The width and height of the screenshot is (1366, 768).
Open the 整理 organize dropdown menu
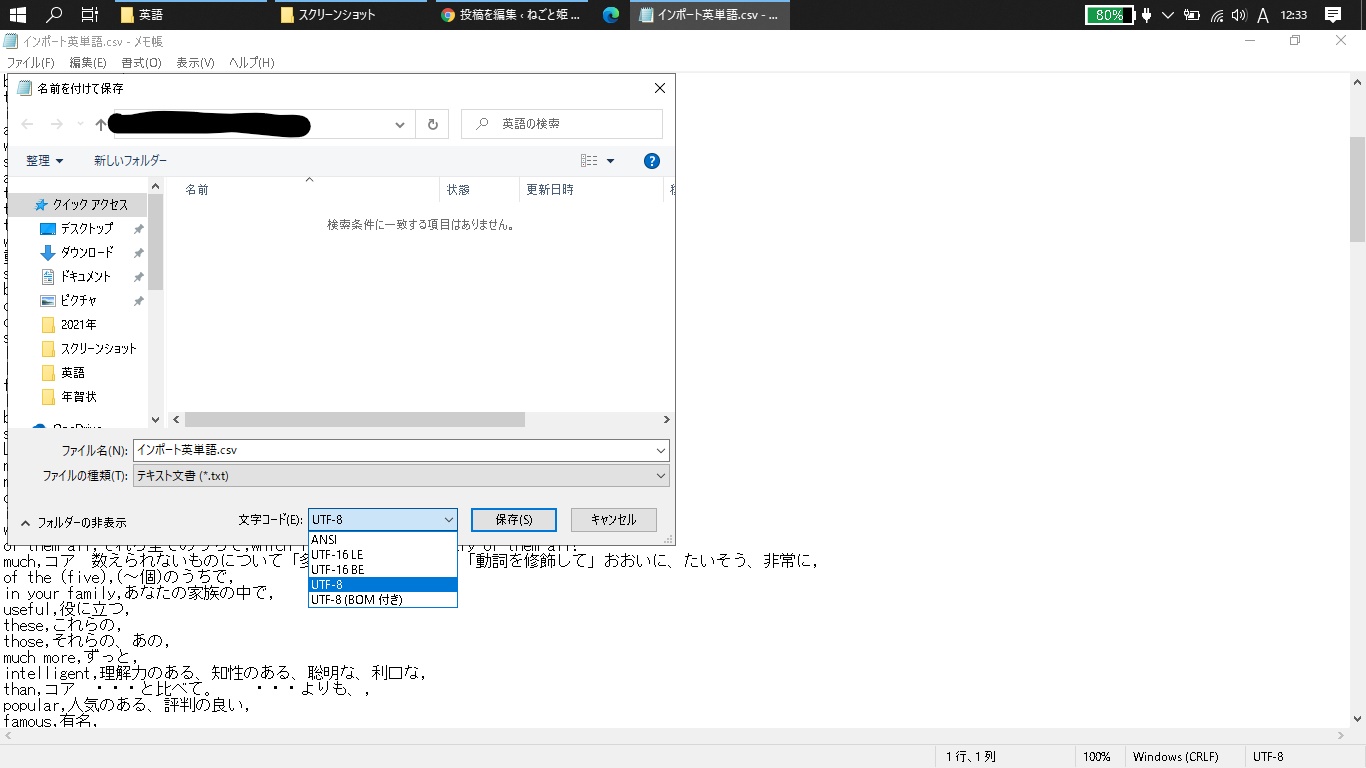(x=44, y=161)
